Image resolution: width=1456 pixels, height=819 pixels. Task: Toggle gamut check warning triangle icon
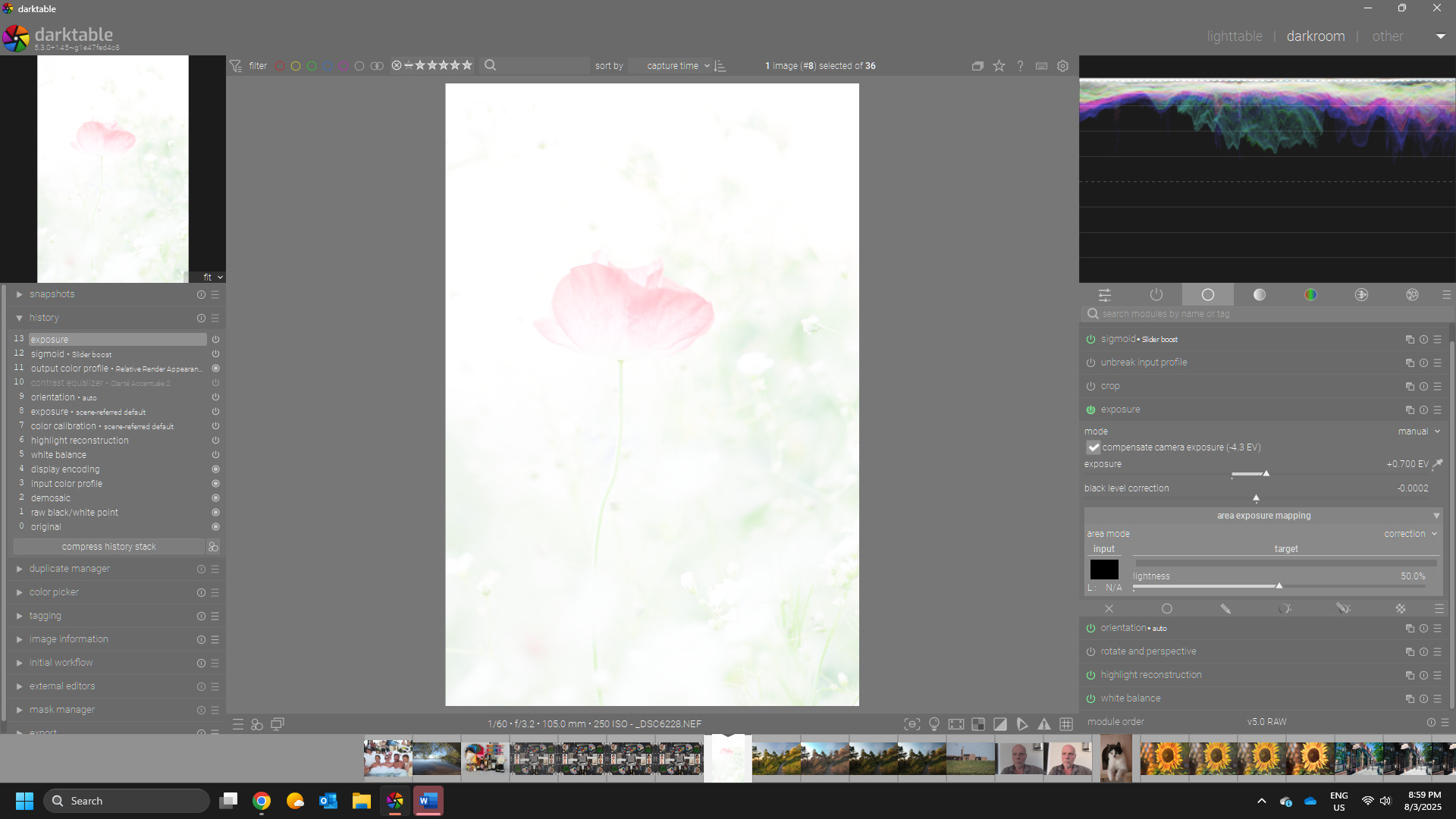click(1044, 724)
